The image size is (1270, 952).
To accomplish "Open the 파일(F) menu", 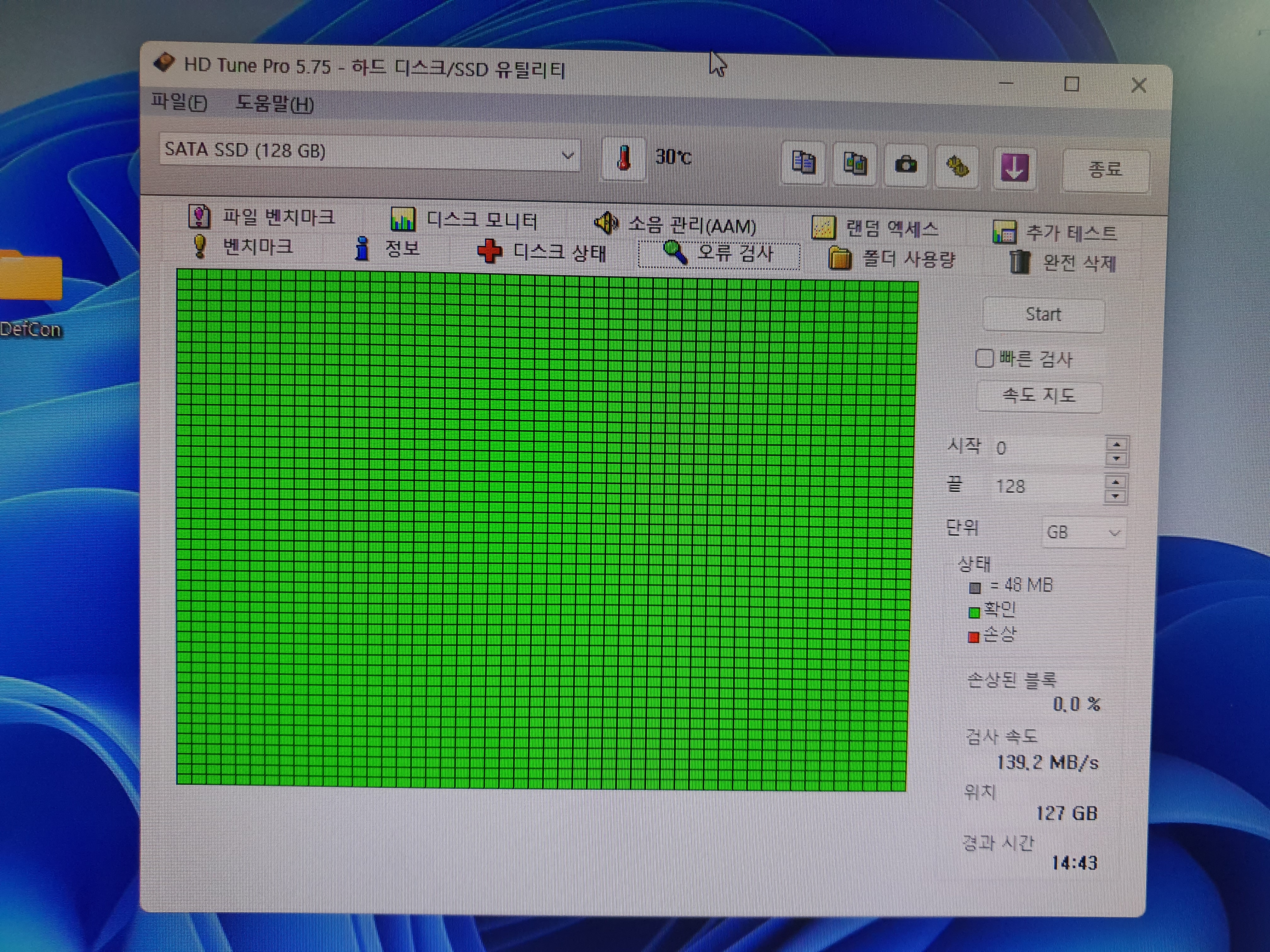I will tap(179, 102).
